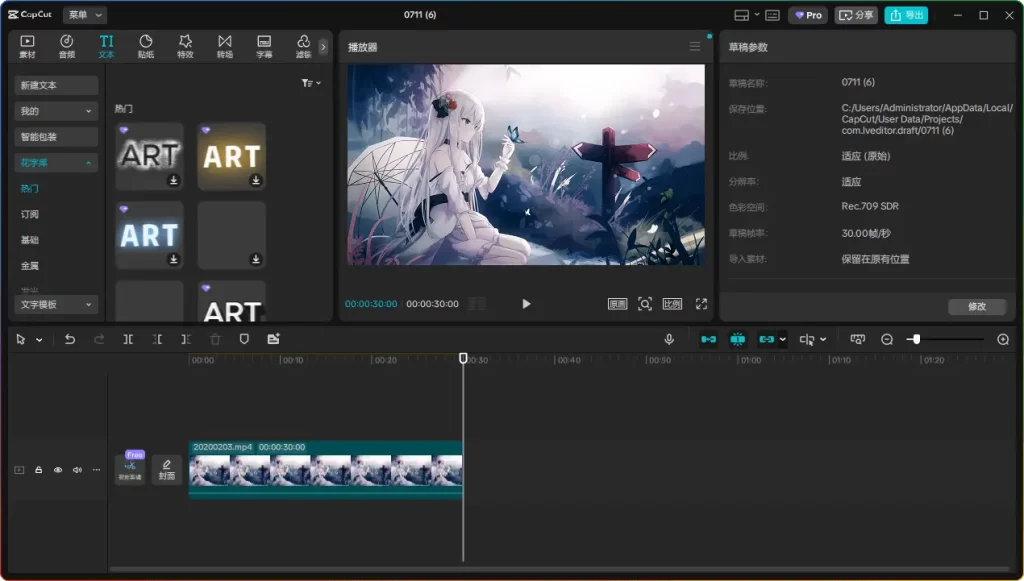Select the 金属 subcategory
This screenshot has width=1024, height=581.
(x=29, y=266)
